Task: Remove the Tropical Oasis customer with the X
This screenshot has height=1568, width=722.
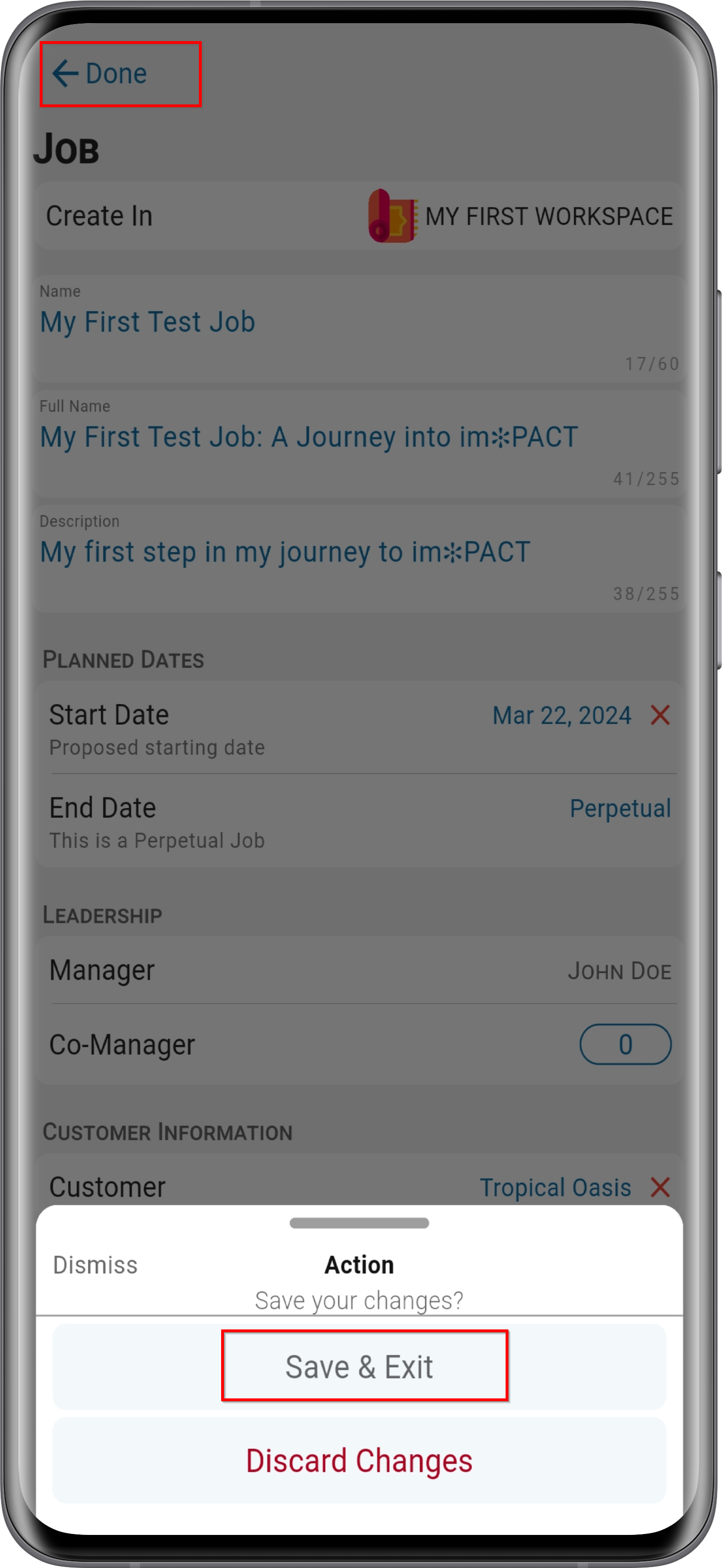Action: [x=660, y=1187]
